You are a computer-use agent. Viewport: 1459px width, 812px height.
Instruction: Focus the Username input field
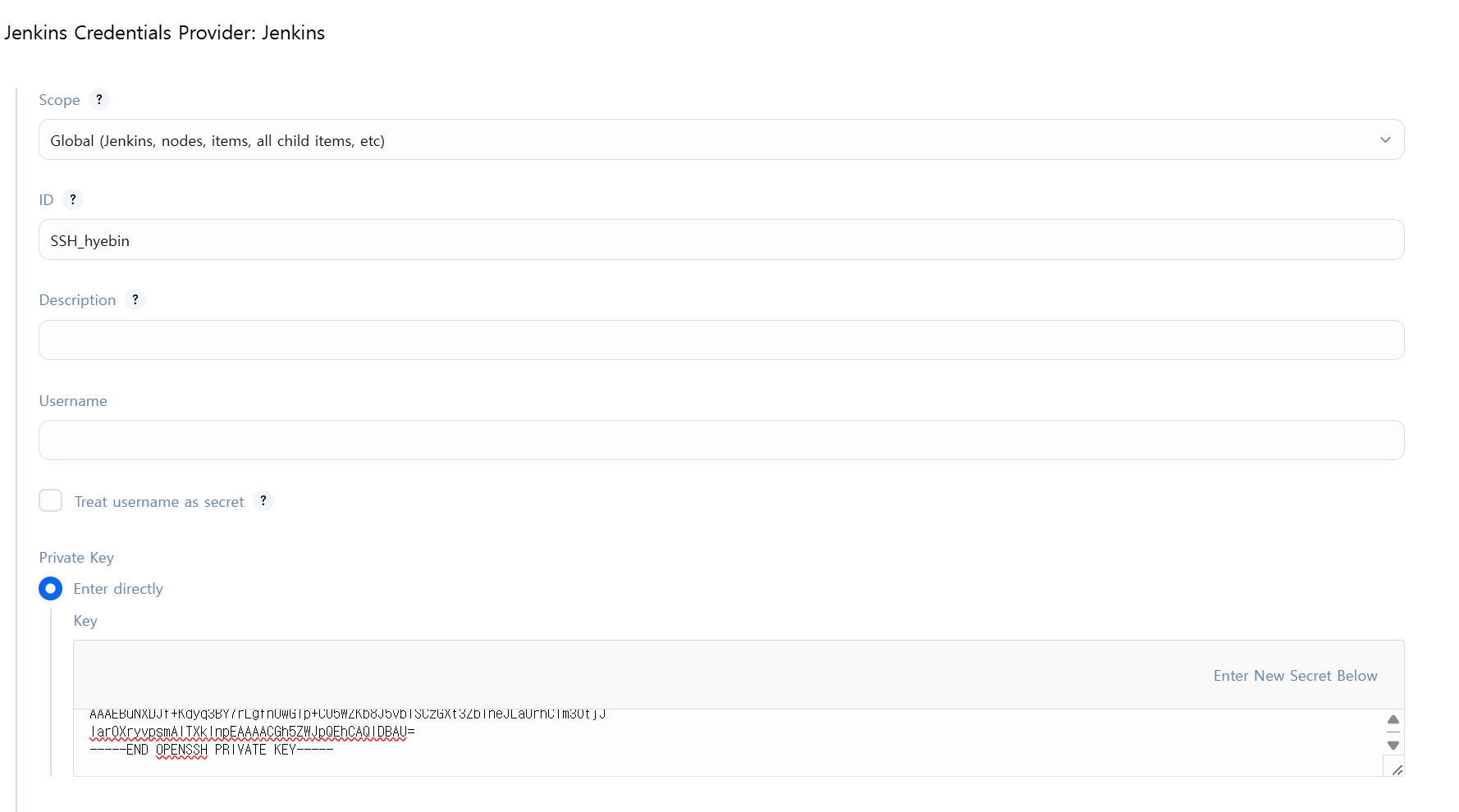click(x=721, y=440)
